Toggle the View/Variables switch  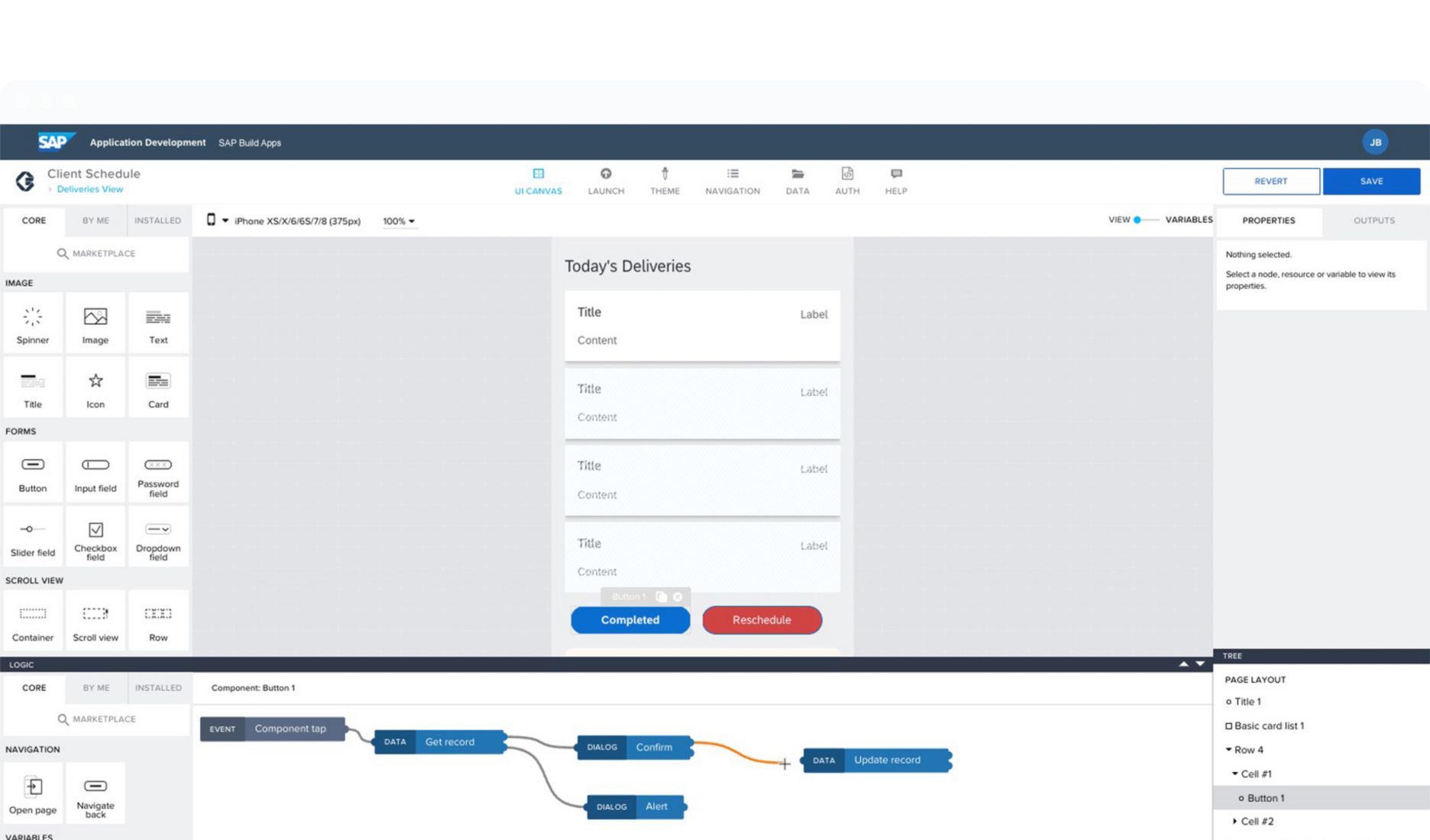point(1144,220)
